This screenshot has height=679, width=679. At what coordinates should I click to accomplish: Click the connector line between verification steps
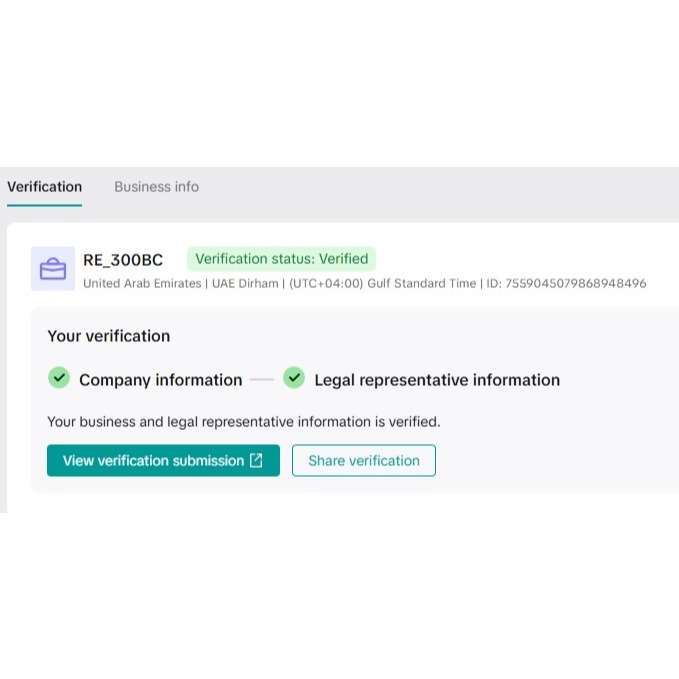262,380
